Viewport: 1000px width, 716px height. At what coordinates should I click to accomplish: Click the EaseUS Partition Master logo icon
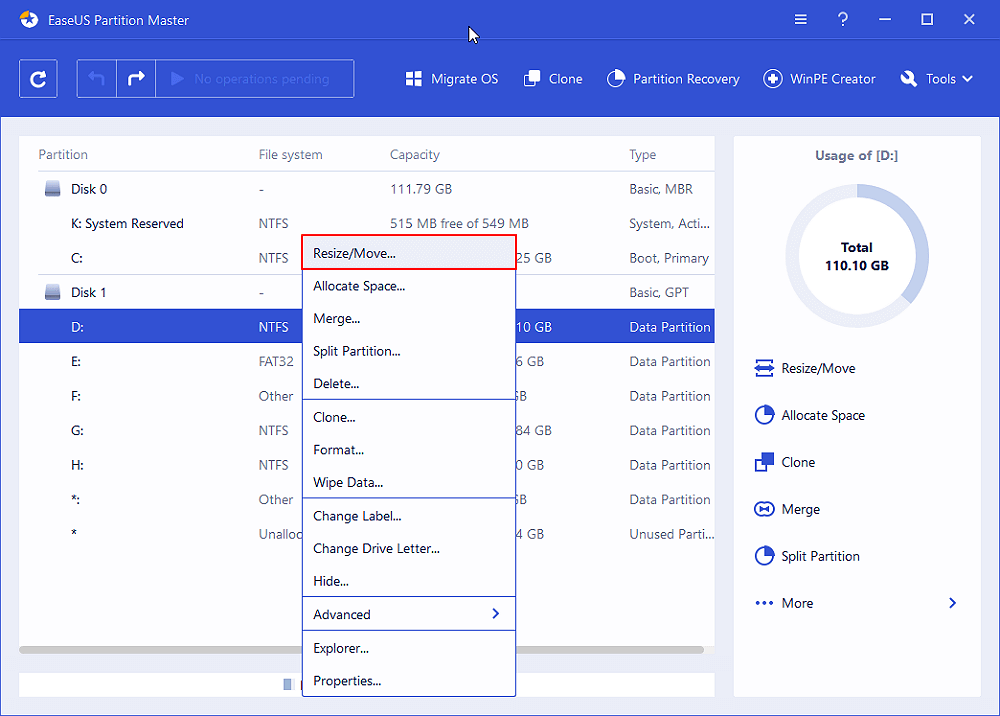coord(29,20)
